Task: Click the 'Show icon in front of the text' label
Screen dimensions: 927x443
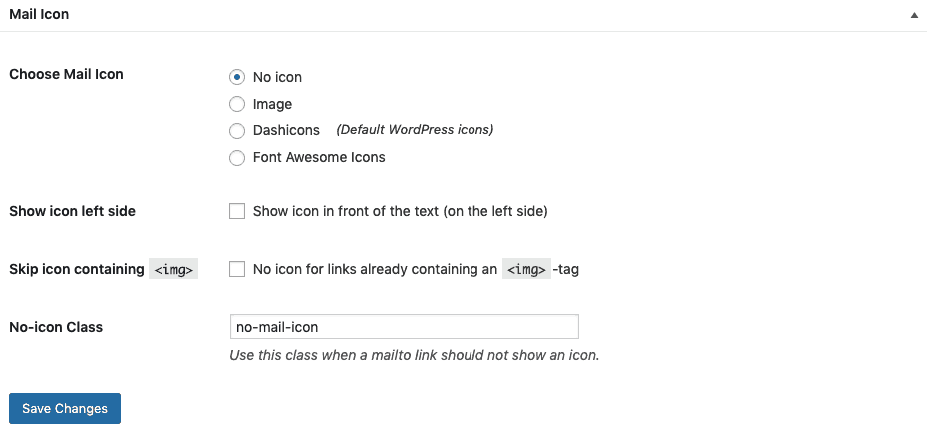Action: point(400,211)
